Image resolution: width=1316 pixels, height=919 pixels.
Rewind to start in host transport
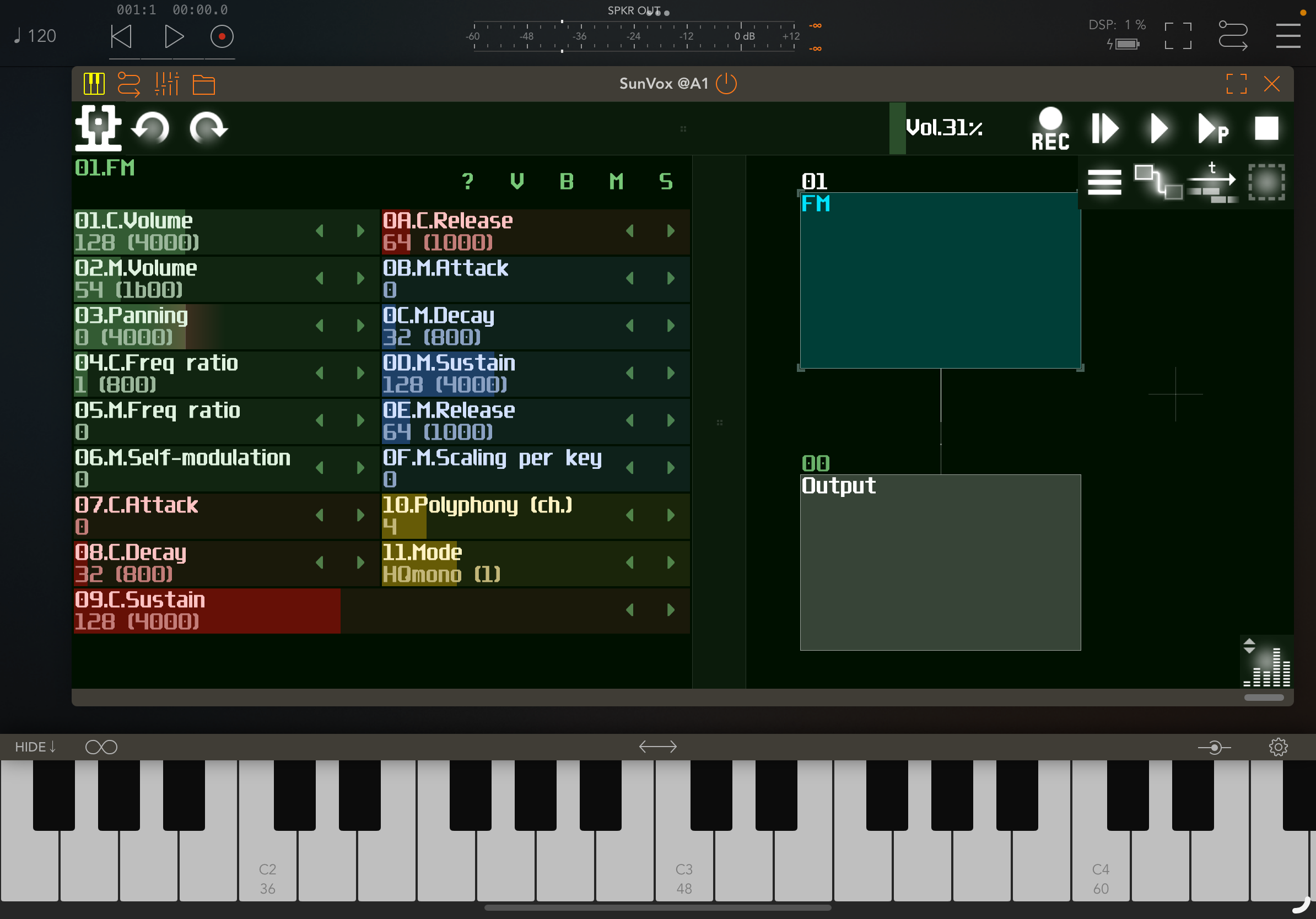click(121, 37)
